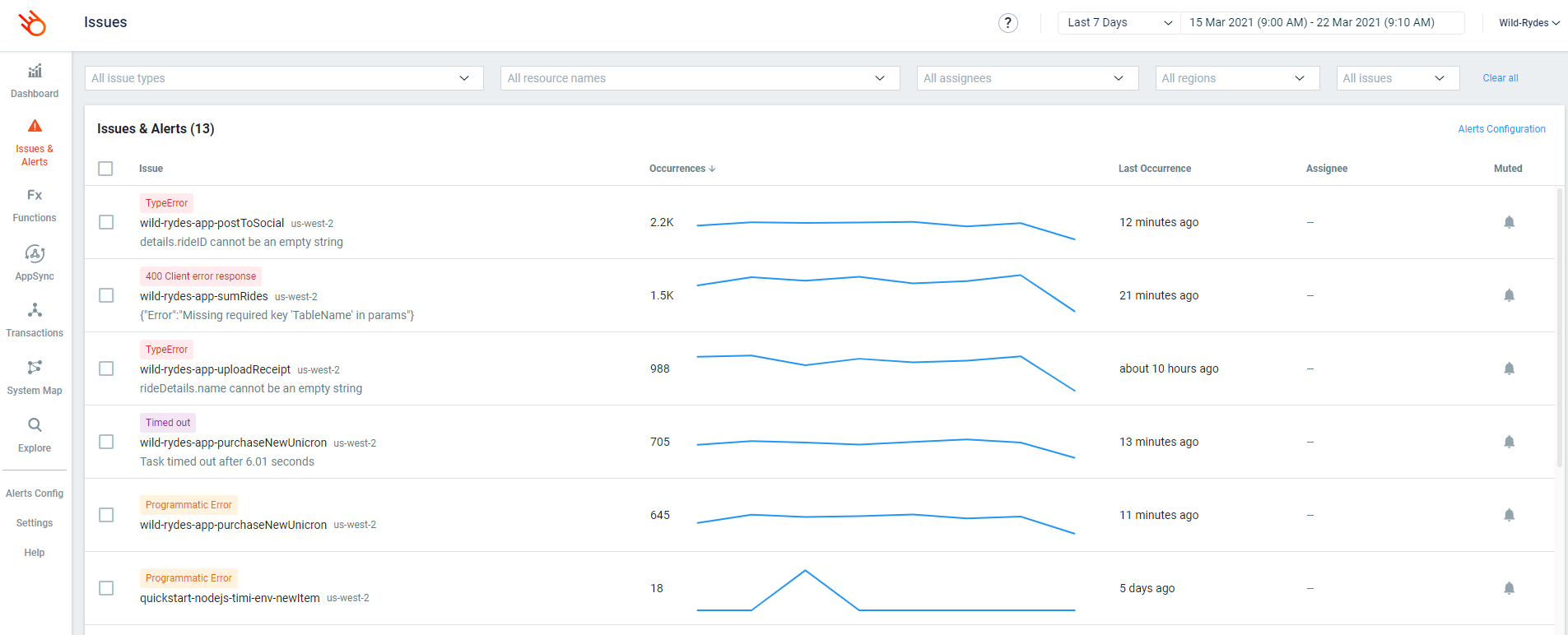Open the All issue types dropdown
1568x635 pixels.
click(x=284, y=78)
